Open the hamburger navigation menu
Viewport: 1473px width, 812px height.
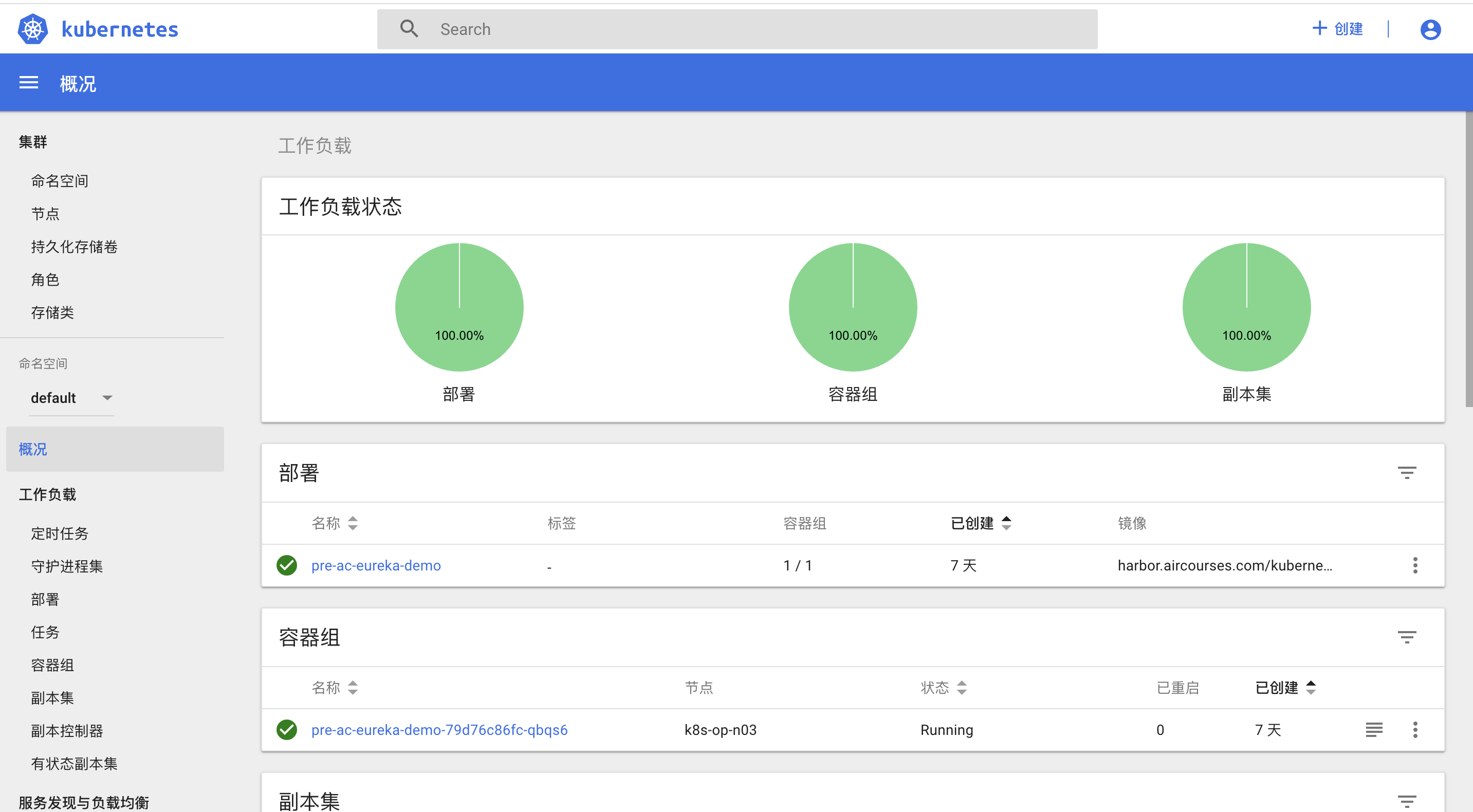point(29,83)
